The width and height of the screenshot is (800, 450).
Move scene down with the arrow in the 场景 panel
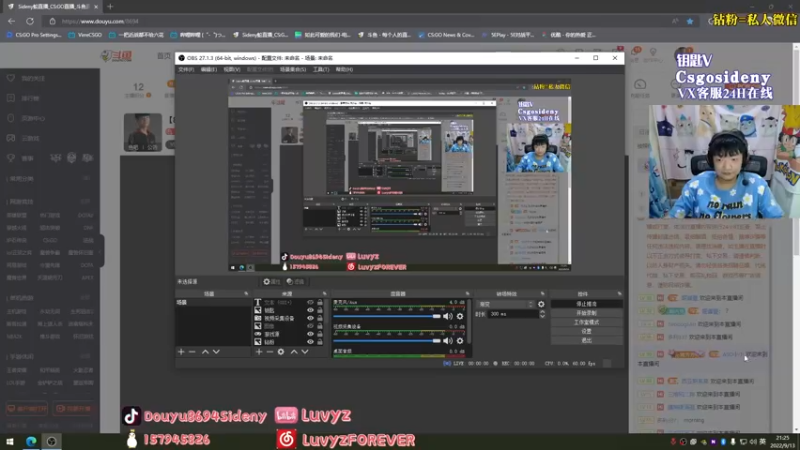(x=216, y=352)
